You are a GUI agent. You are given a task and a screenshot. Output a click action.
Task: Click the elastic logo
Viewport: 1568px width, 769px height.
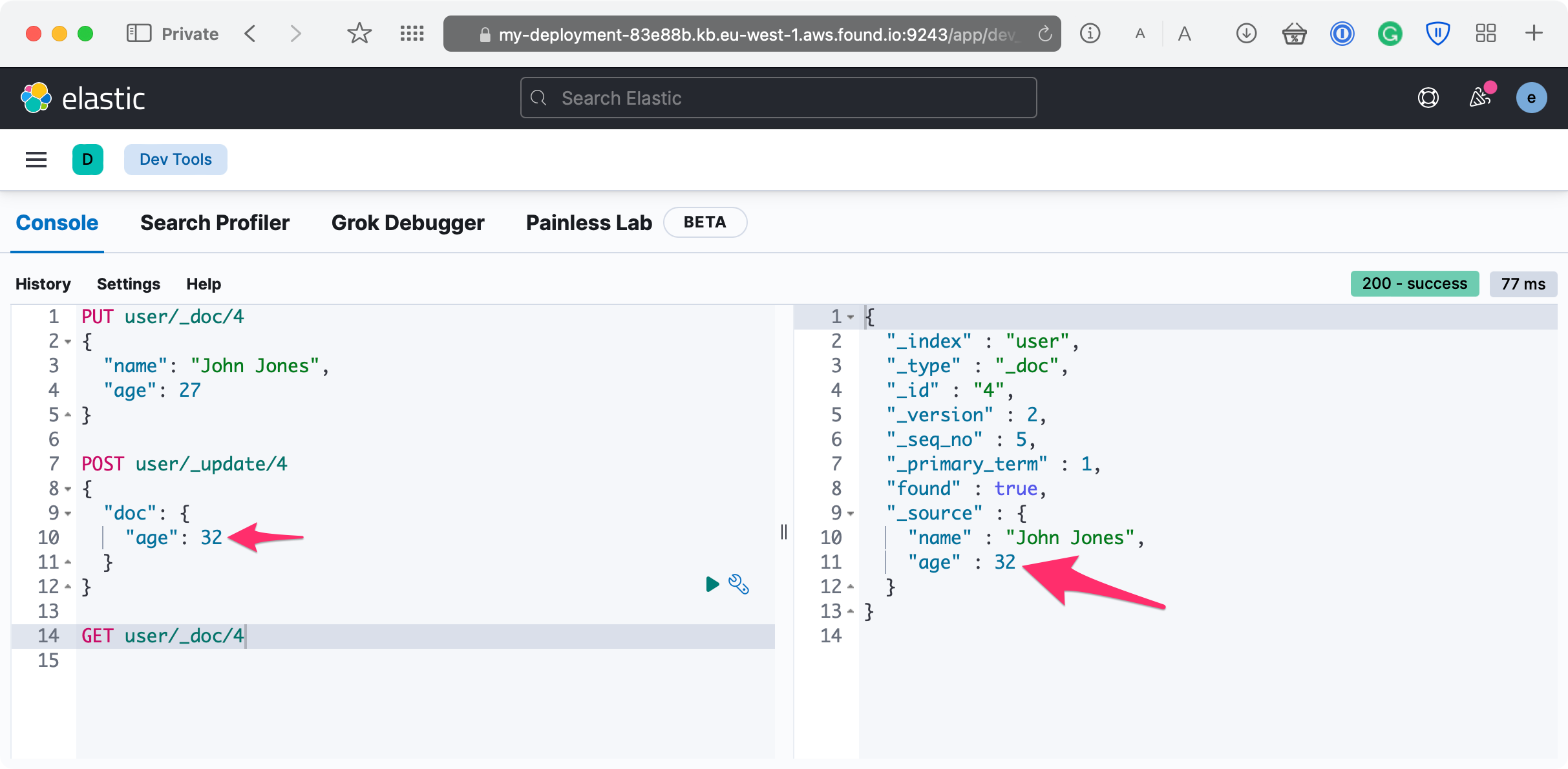(x=83, y=98)
